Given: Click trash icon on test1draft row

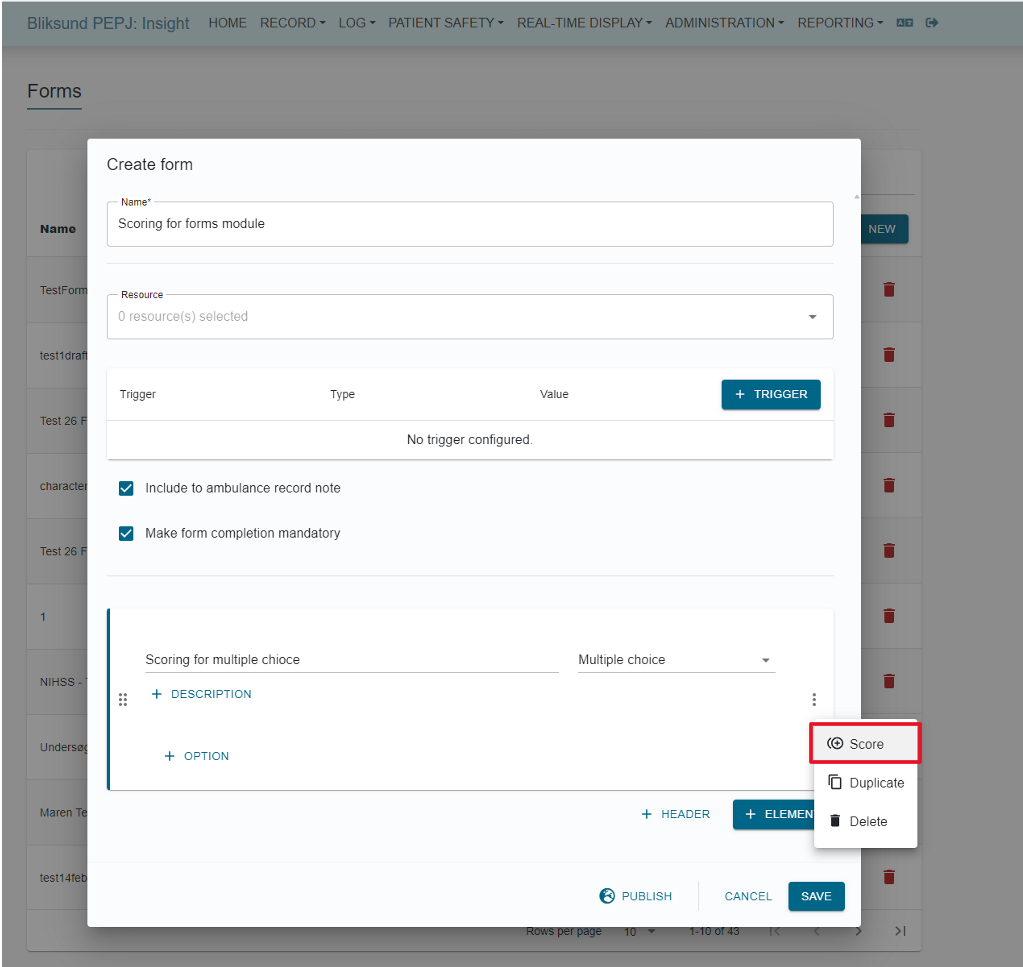Looking at the screenshot, I should click(x=889, y=354).
